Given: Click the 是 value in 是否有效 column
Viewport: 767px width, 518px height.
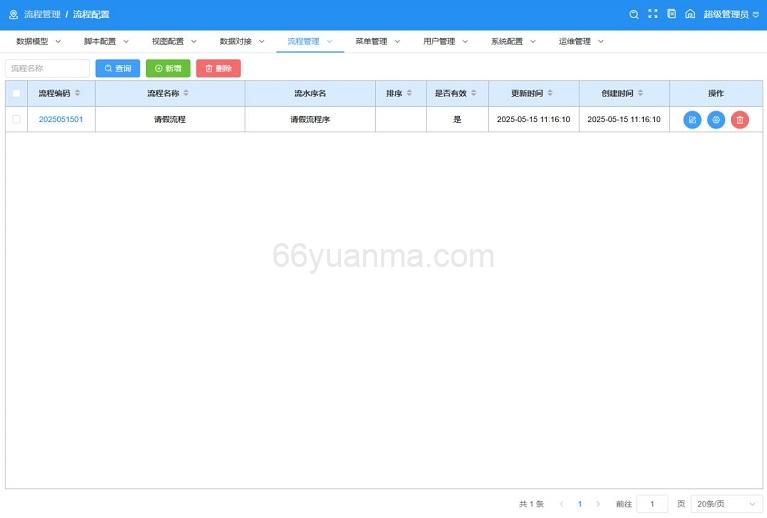Looking at the screenshot, I should tap(457, 119).
